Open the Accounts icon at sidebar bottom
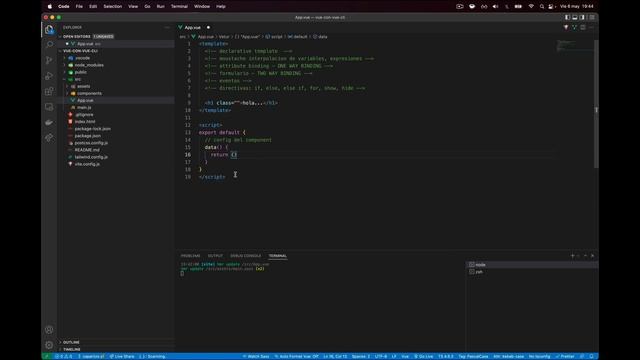The height and width of the screenshot is (360, 640). 49,330
